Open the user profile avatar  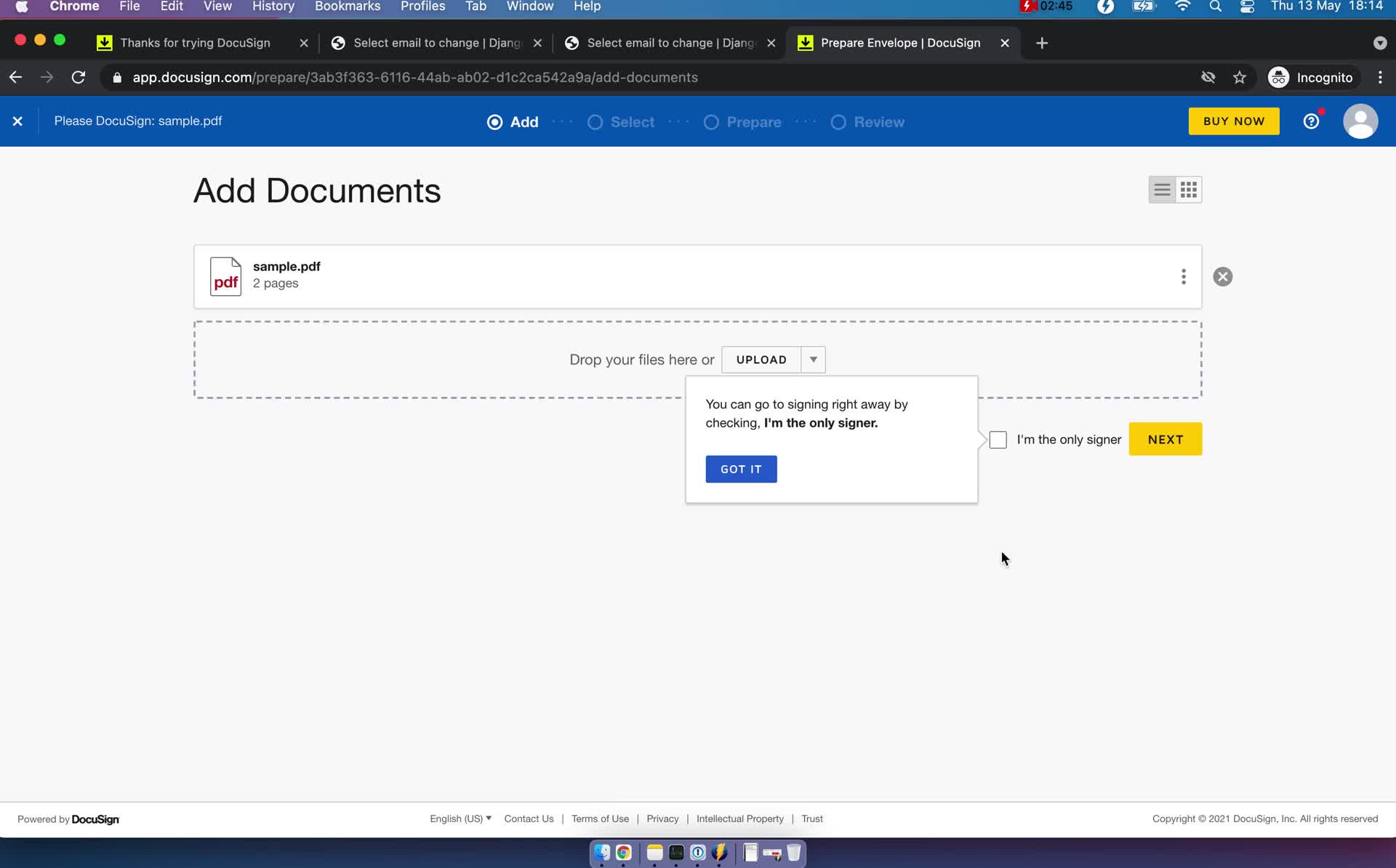tap(1360, 121)
